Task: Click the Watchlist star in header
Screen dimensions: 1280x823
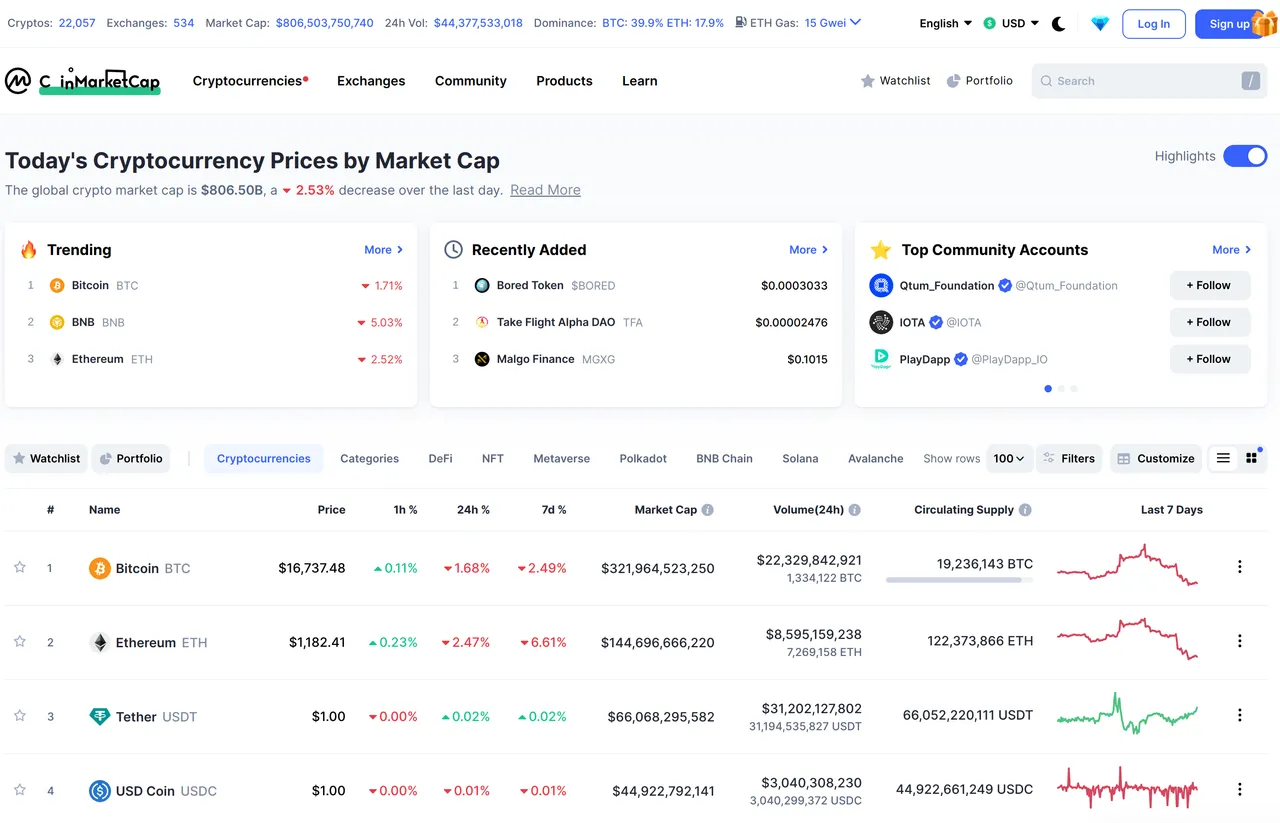Action: pyautogui.click(x=867, y=81)
